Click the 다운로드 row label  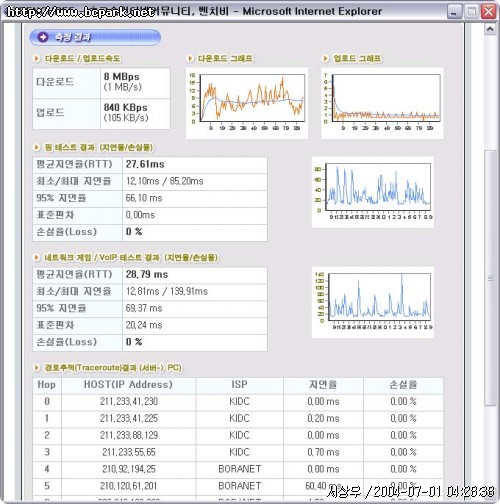(x=55, y=82)
